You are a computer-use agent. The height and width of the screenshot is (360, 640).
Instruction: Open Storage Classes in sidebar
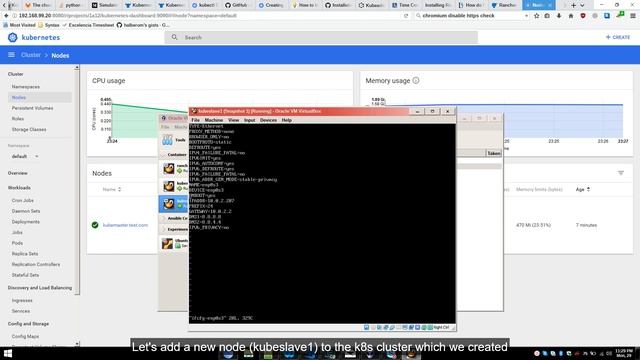click(x=29, y=129)
